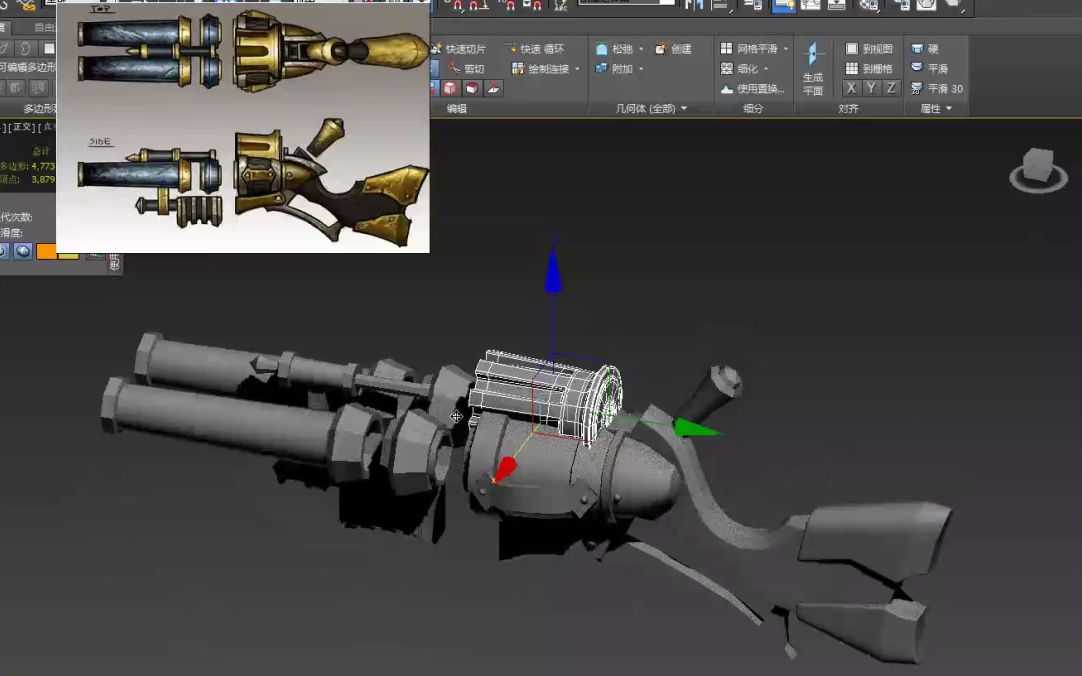Image resolution: width=1082 pixels, height=676 pixels.
Task: Expand the Properties (属性) dropdown
Action: 948,108
